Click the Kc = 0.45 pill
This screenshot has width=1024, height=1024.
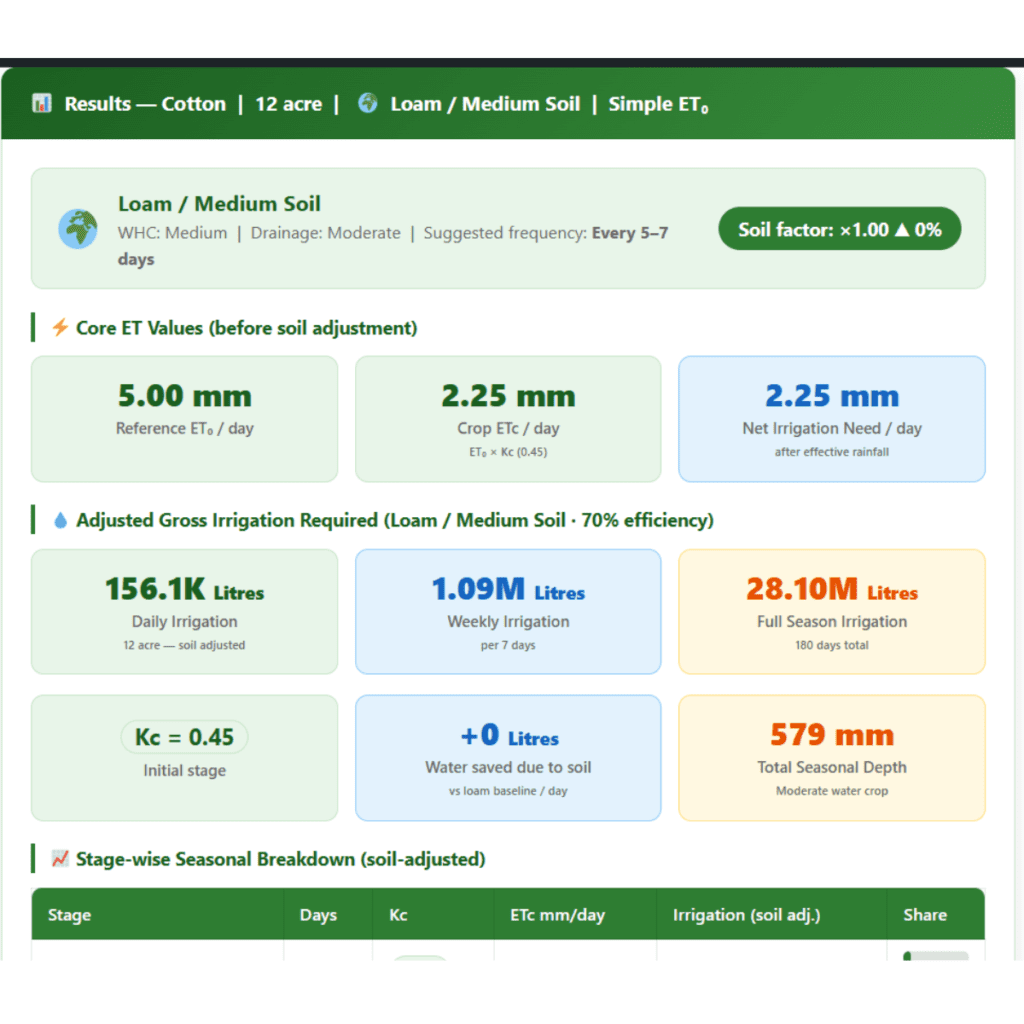[x=184, y=737]
